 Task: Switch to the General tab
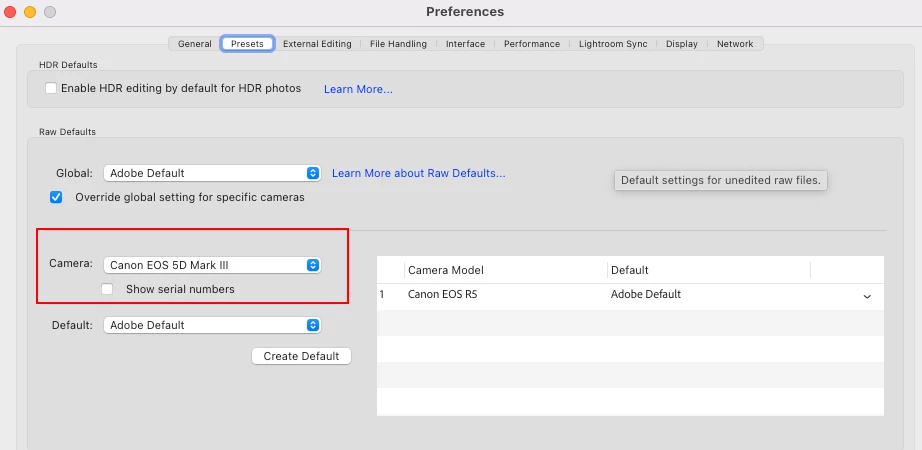[194, 44]
